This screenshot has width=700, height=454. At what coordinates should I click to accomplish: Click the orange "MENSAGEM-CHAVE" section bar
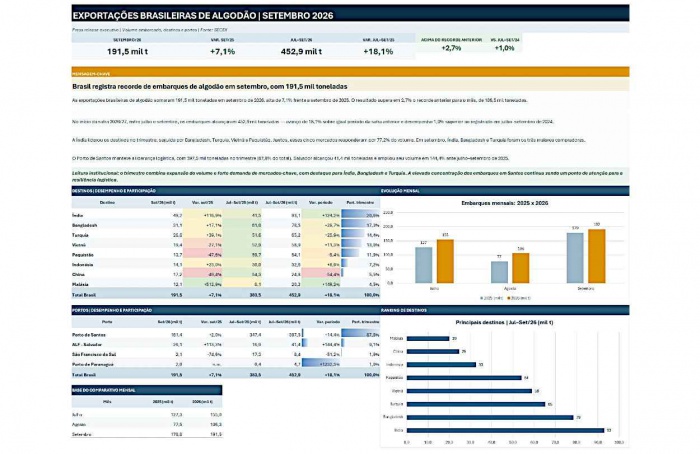tap(350, 72)
